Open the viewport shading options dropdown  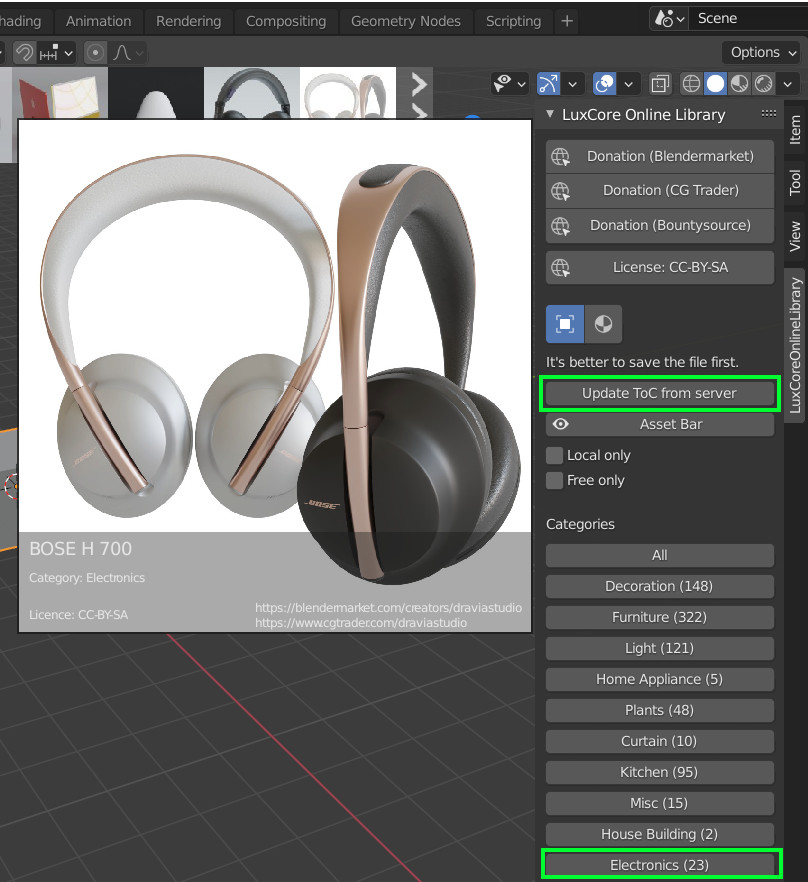pos(789,84)
